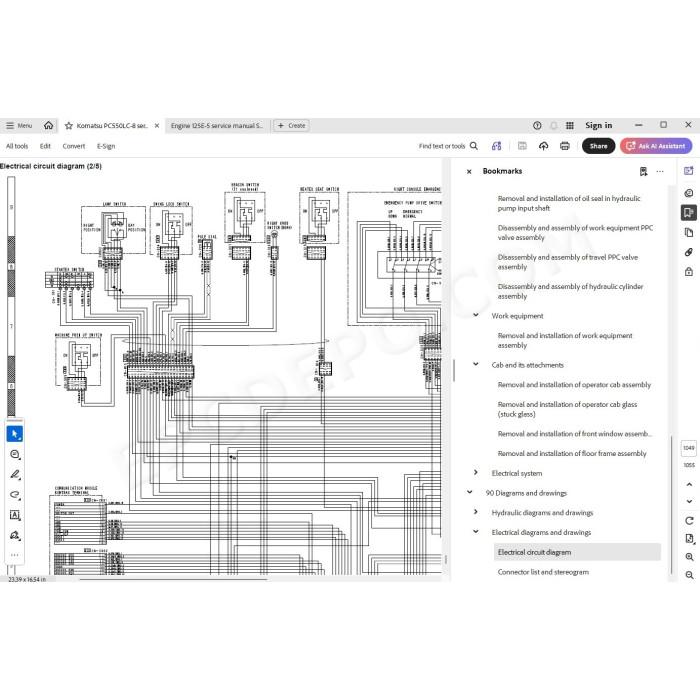
Task: Open Disassembly and assembly of hydraulic cylinder bookmark
Action: pyautogui.click(x=571, y=291)
